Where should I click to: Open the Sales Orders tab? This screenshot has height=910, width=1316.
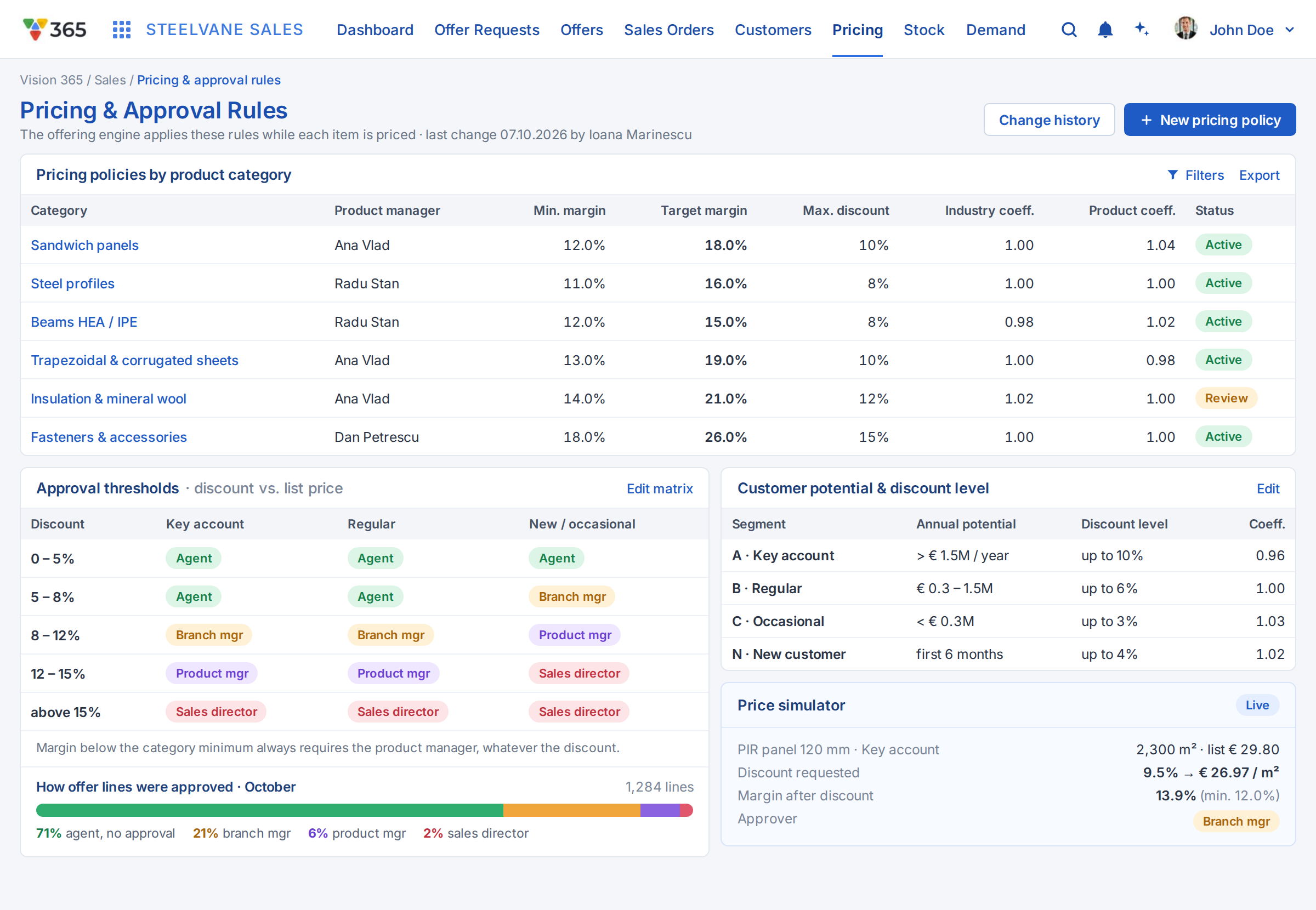click(x=668, y=30)
